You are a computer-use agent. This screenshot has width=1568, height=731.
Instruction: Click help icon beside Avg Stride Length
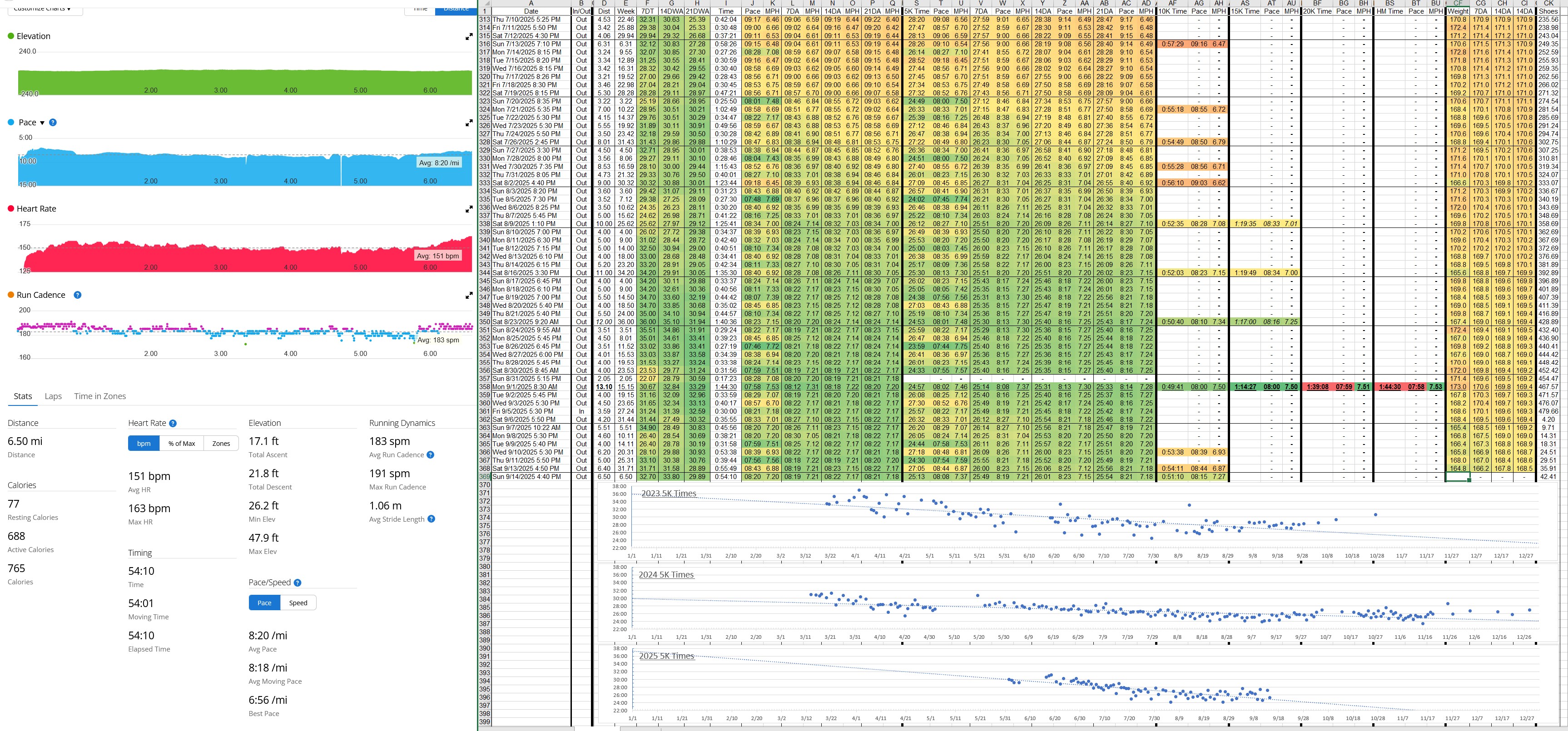431,519
